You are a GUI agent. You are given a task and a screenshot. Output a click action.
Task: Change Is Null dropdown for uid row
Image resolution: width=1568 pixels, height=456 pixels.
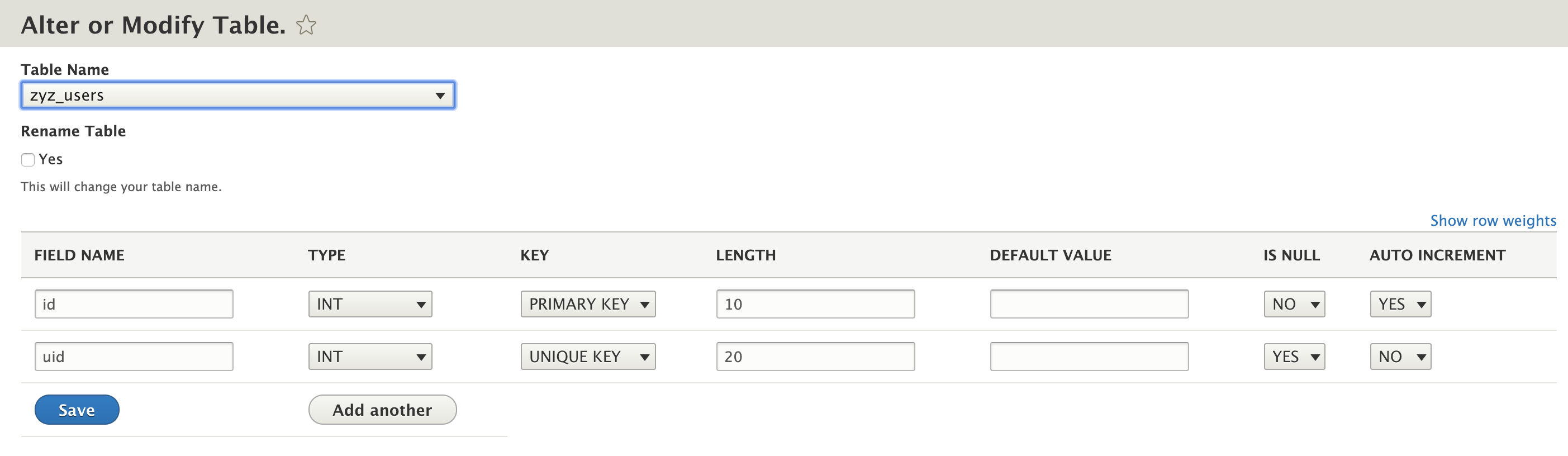coord(1294,356)
